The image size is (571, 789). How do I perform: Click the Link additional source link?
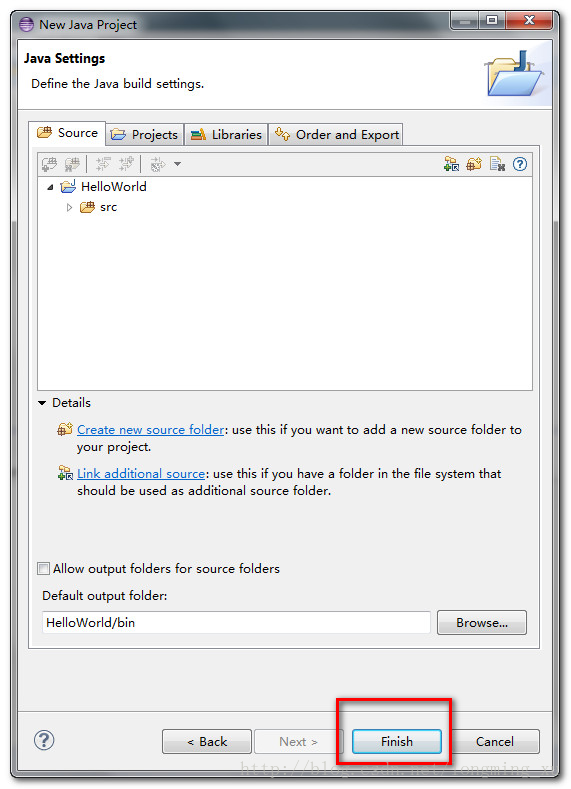click(141, 474)
